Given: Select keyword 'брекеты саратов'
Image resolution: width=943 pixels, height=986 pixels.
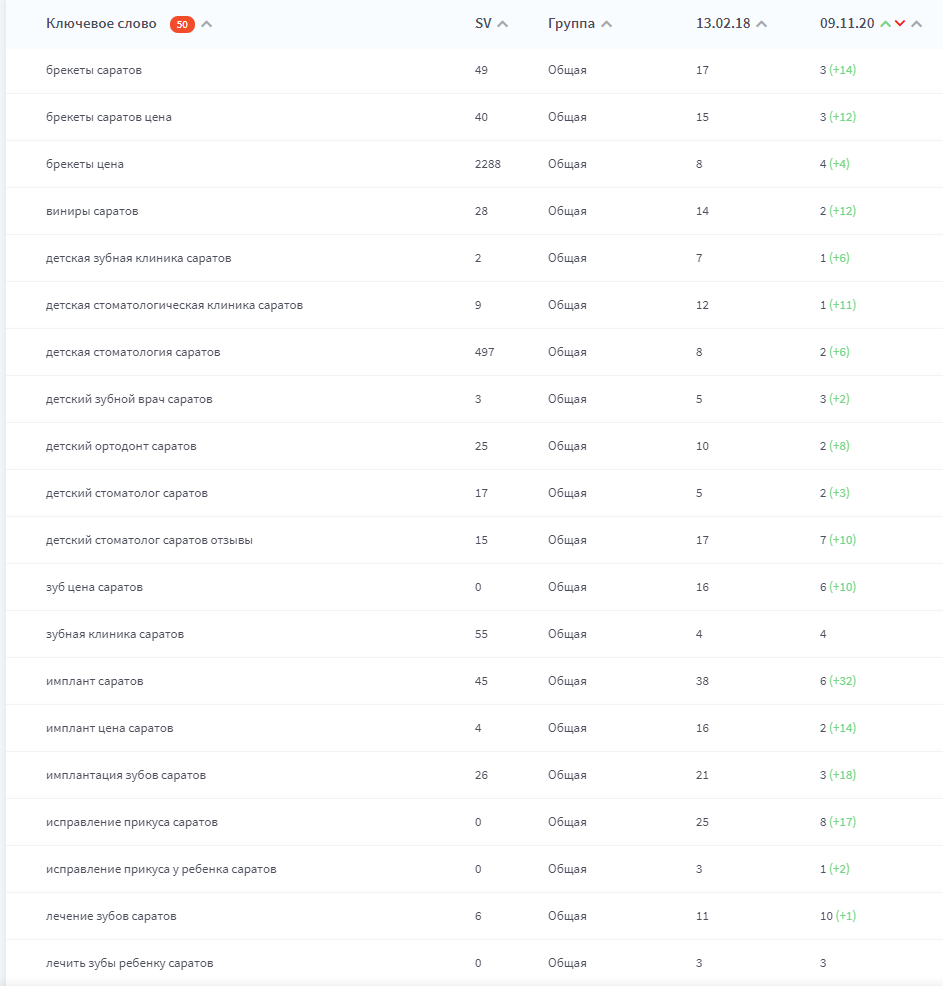Looking at the screenshot, I should pos(94,70).
